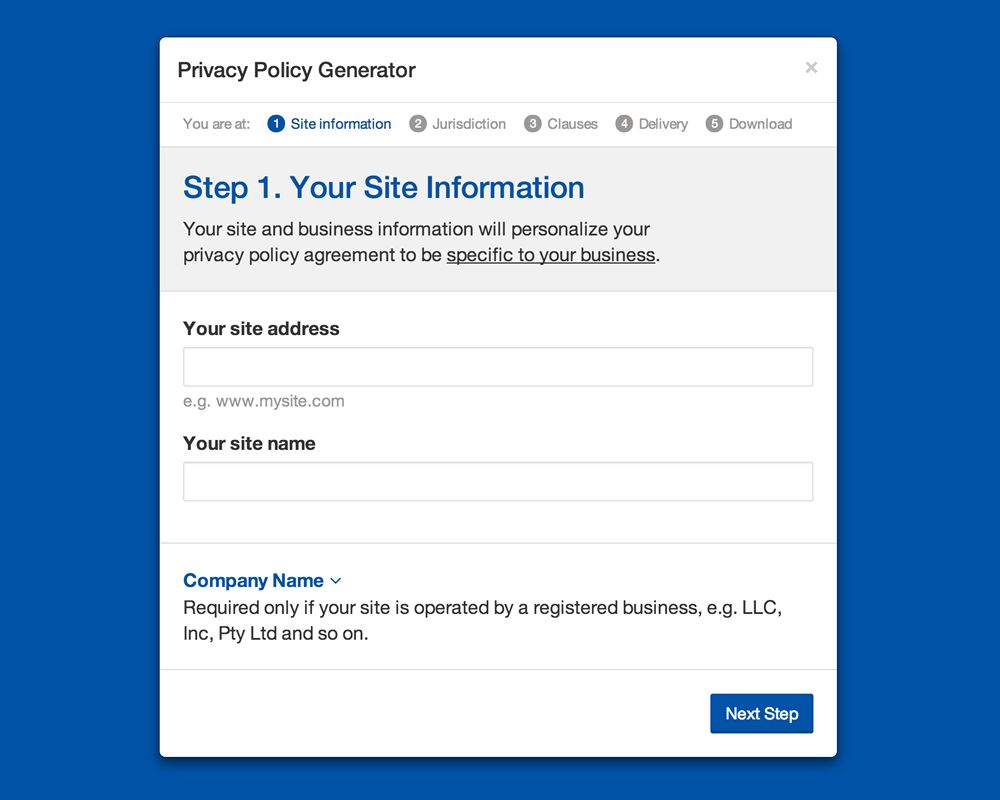The height and width of the screenshot is (800, 1000).
Task: Click the X close icon
Action: click(811, 67)
